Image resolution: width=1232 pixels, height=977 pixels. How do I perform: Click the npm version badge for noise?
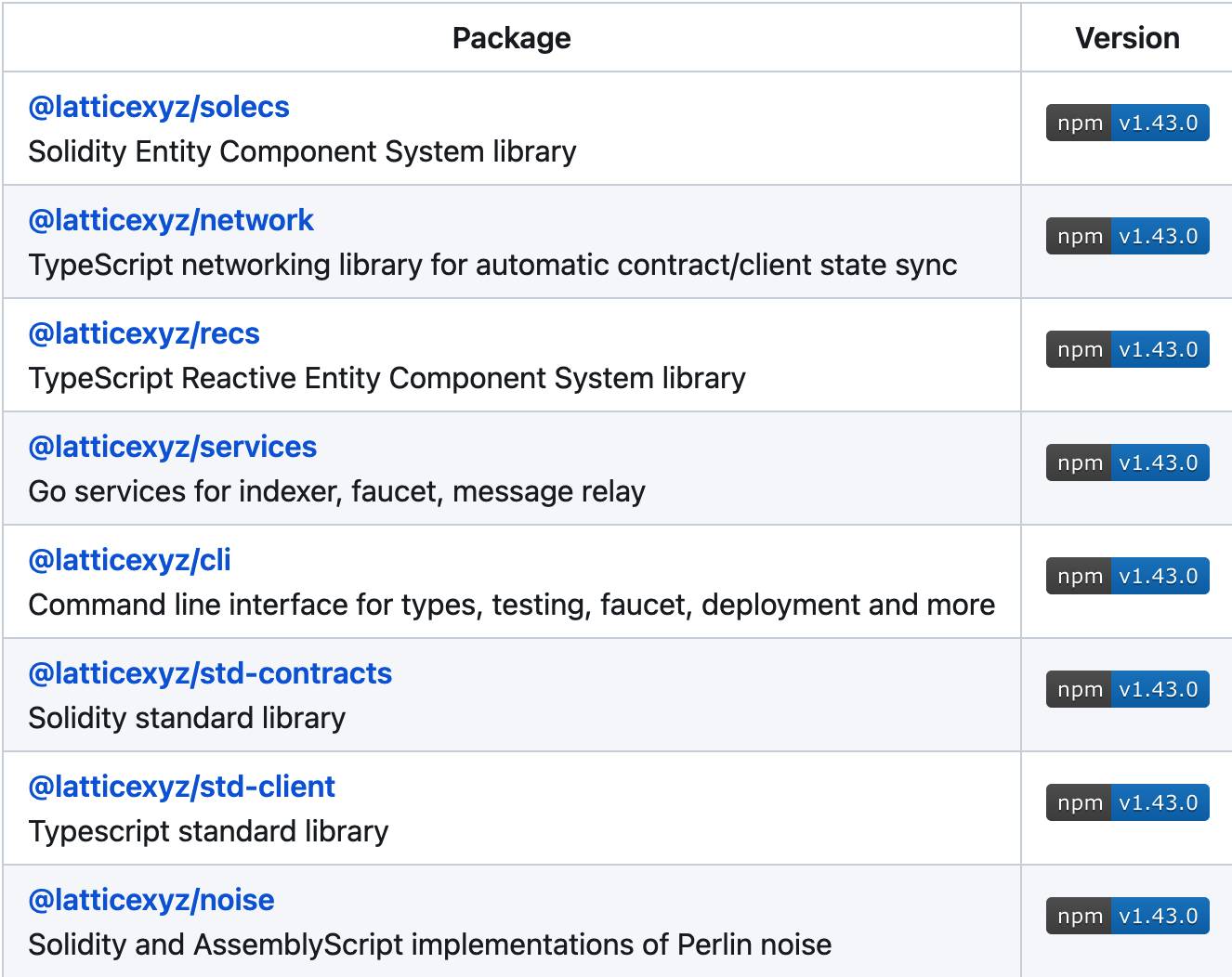pyautogui.click(x=1127, y=916)
